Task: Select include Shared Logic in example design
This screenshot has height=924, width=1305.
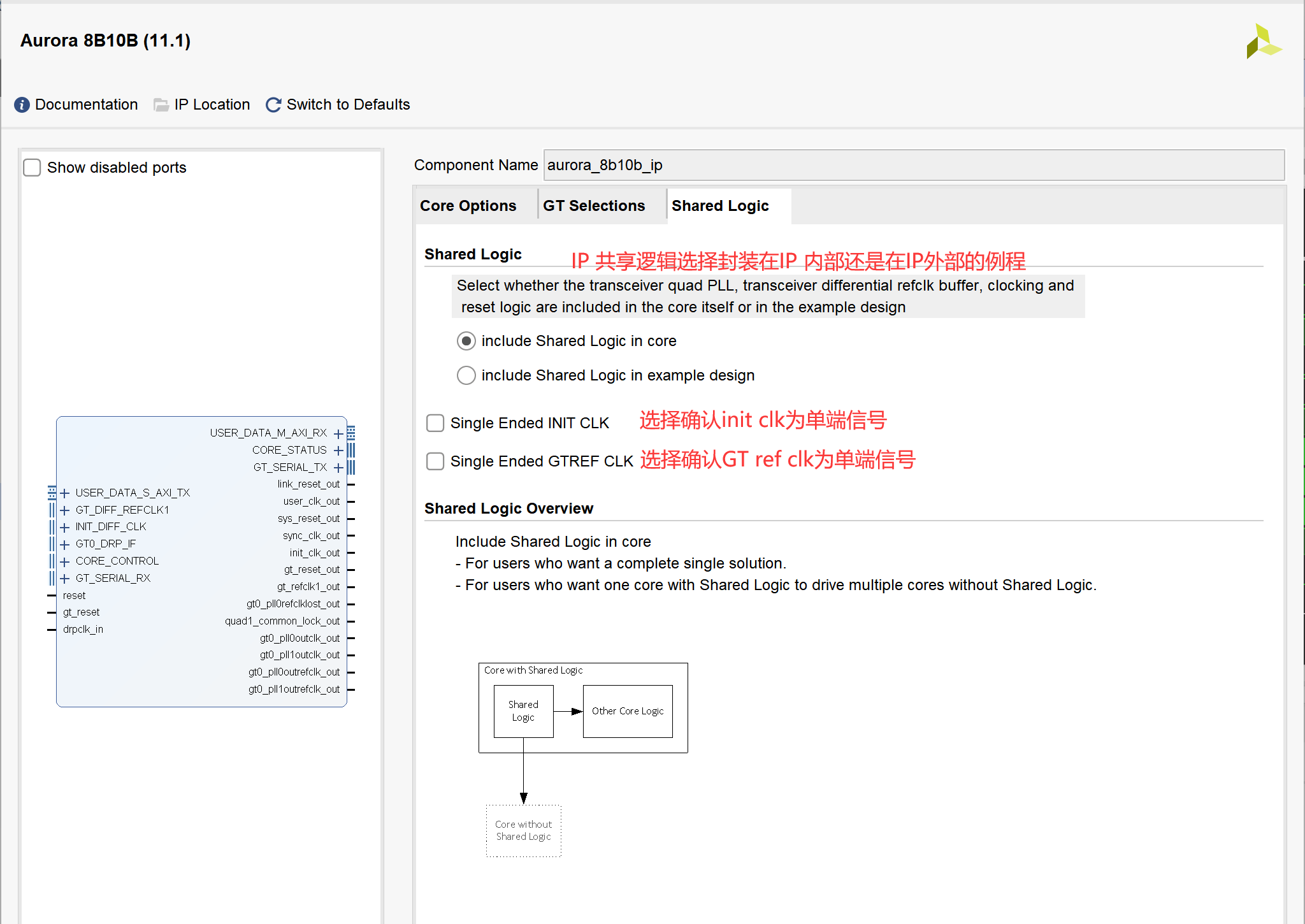Action: pos(466,375)
